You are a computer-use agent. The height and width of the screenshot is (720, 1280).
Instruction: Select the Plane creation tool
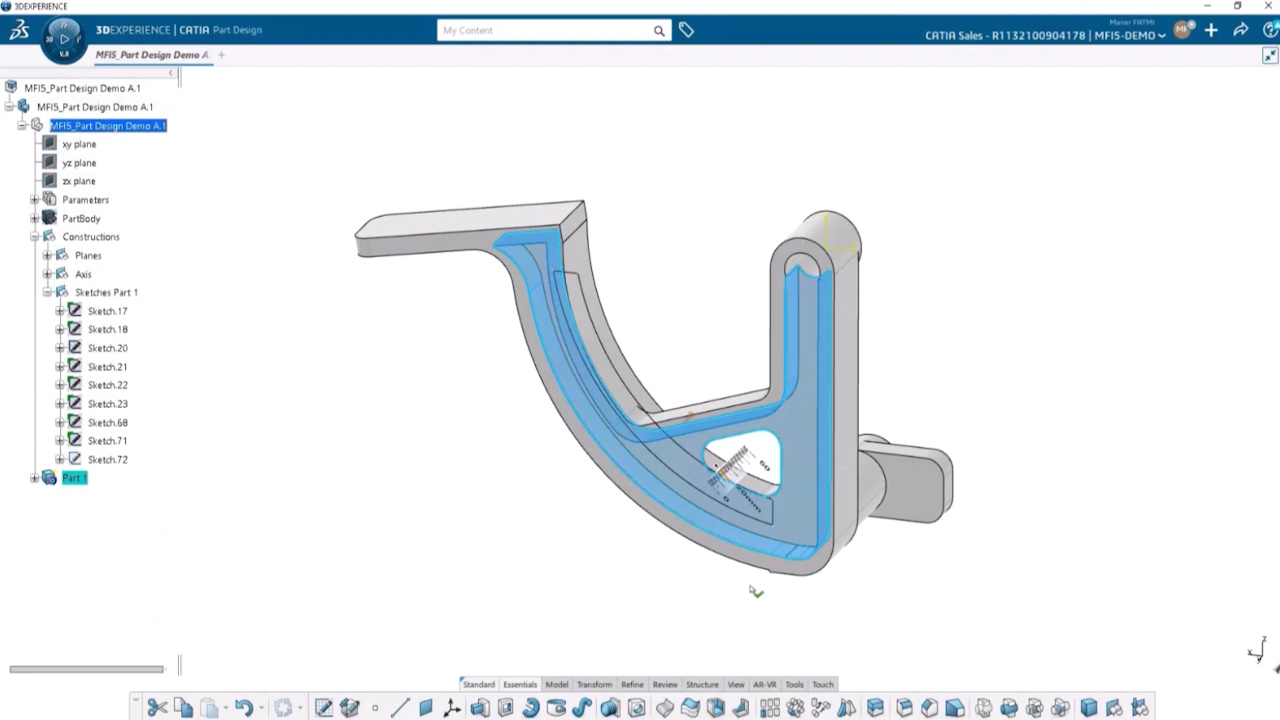[424, 707]
